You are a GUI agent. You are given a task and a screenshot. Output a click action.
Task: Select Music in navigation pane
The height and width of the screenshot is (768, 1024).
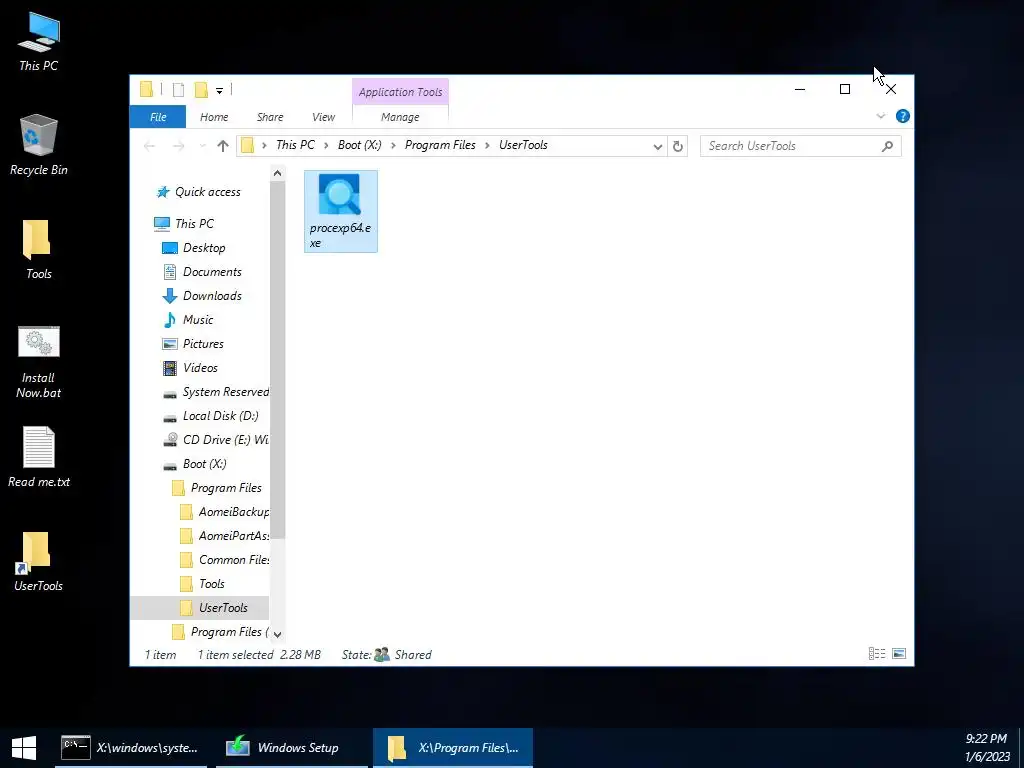pos(188,320)
